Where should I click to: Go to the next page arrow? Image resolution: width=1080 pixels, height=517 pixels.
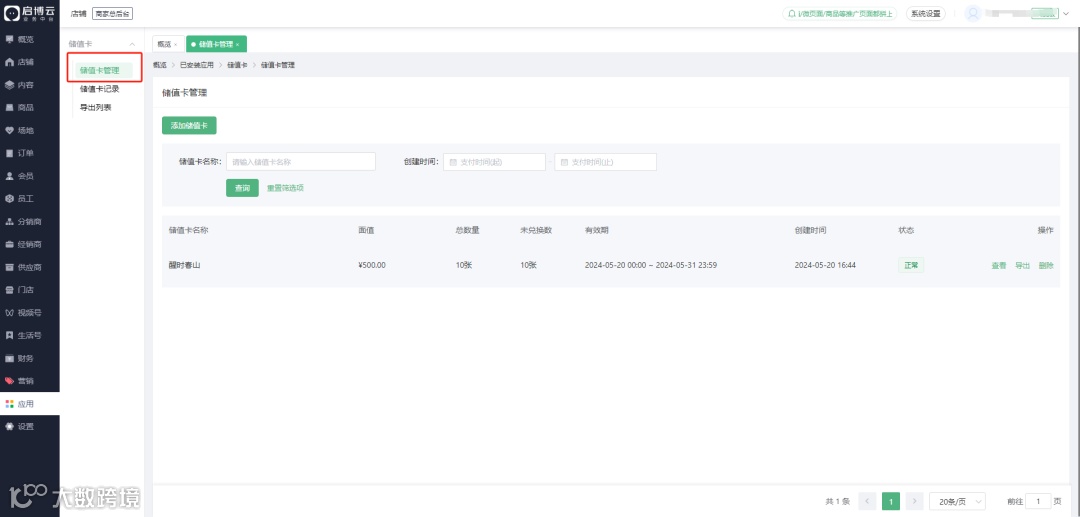click(x=914, y=501)
